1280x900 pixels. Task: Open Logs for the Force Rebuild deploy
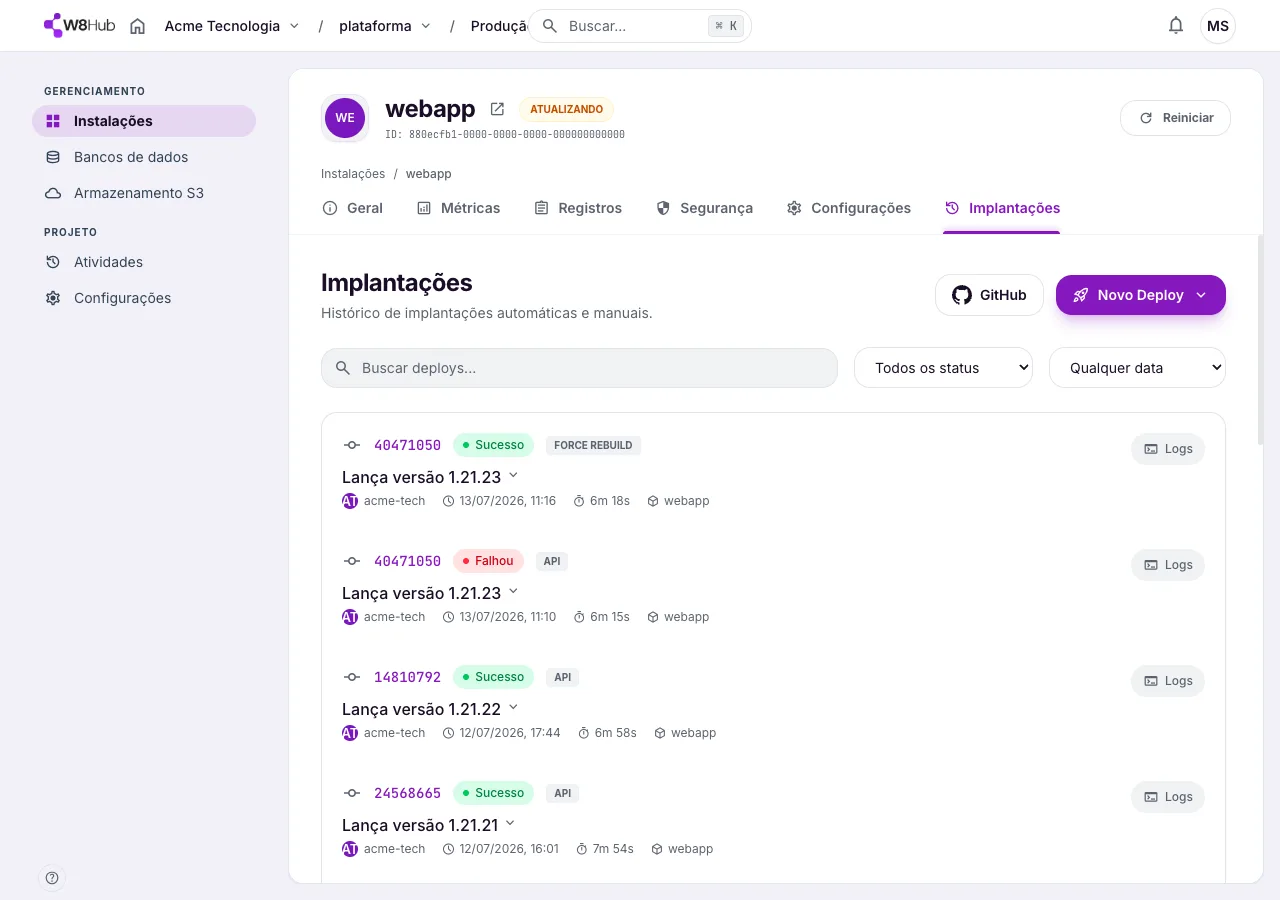click(x=1168, y=449)
